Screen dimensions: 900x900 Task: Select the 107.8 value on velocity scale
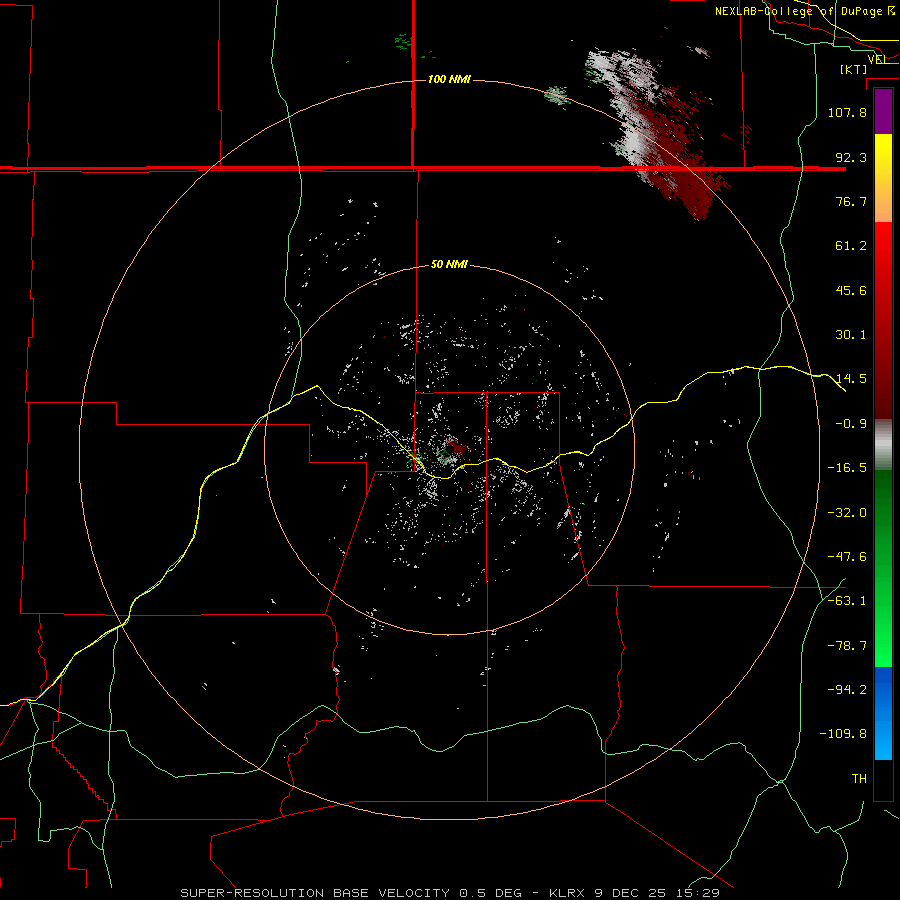[x=847, y=112]
